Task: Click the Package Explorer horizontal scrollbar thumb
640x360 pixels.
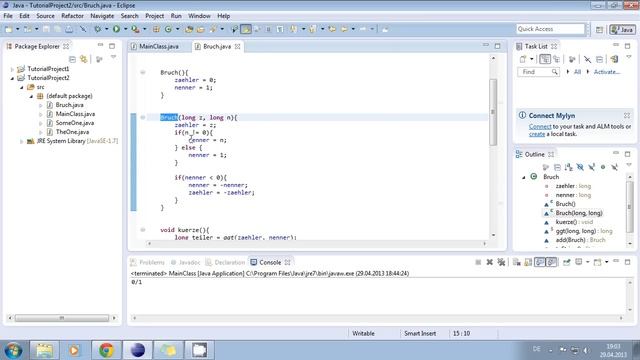Action: click(x=62, y=318)
